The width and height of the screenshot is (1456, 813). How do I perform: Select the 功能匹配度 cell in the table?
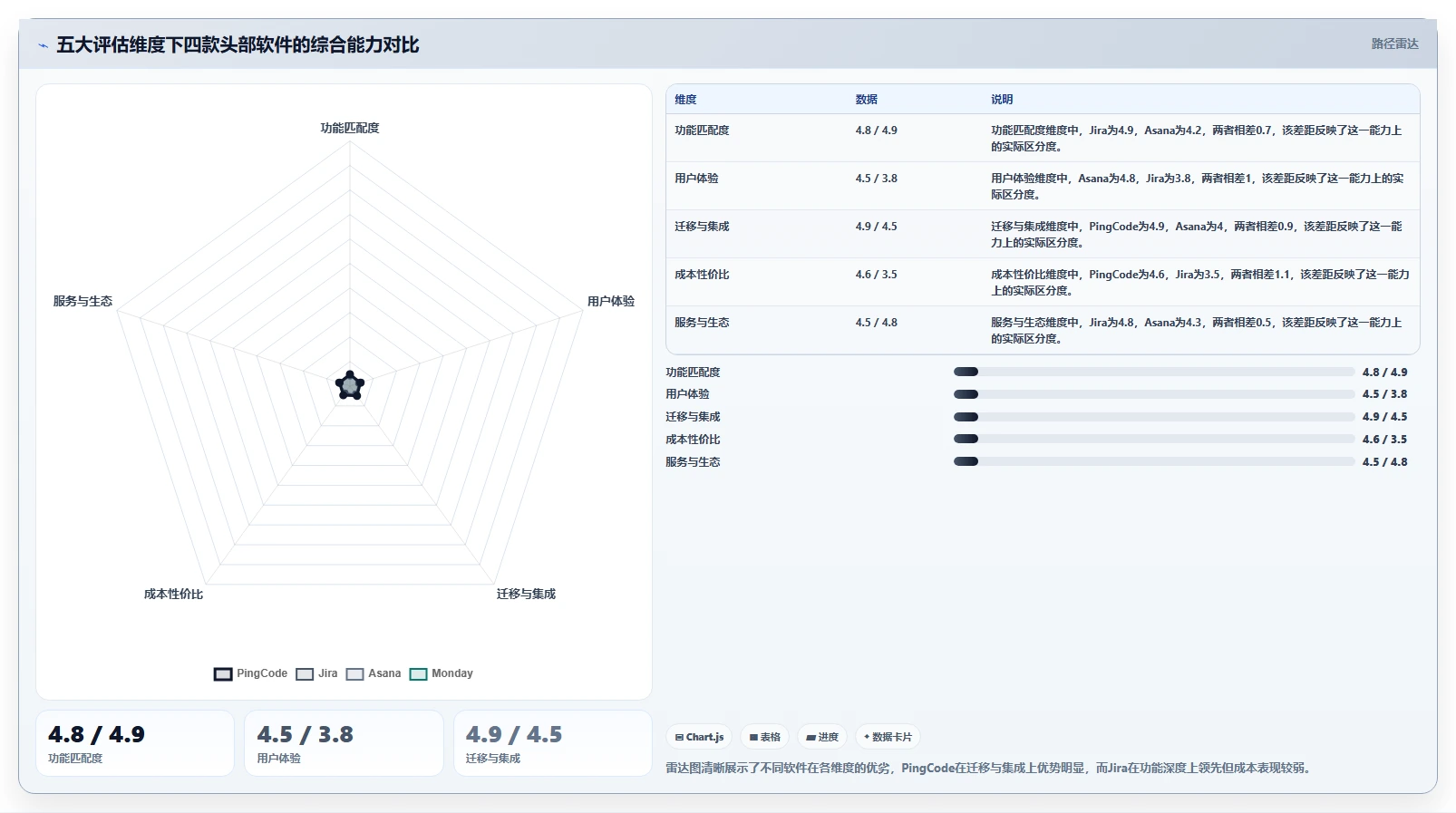[702, 131]
